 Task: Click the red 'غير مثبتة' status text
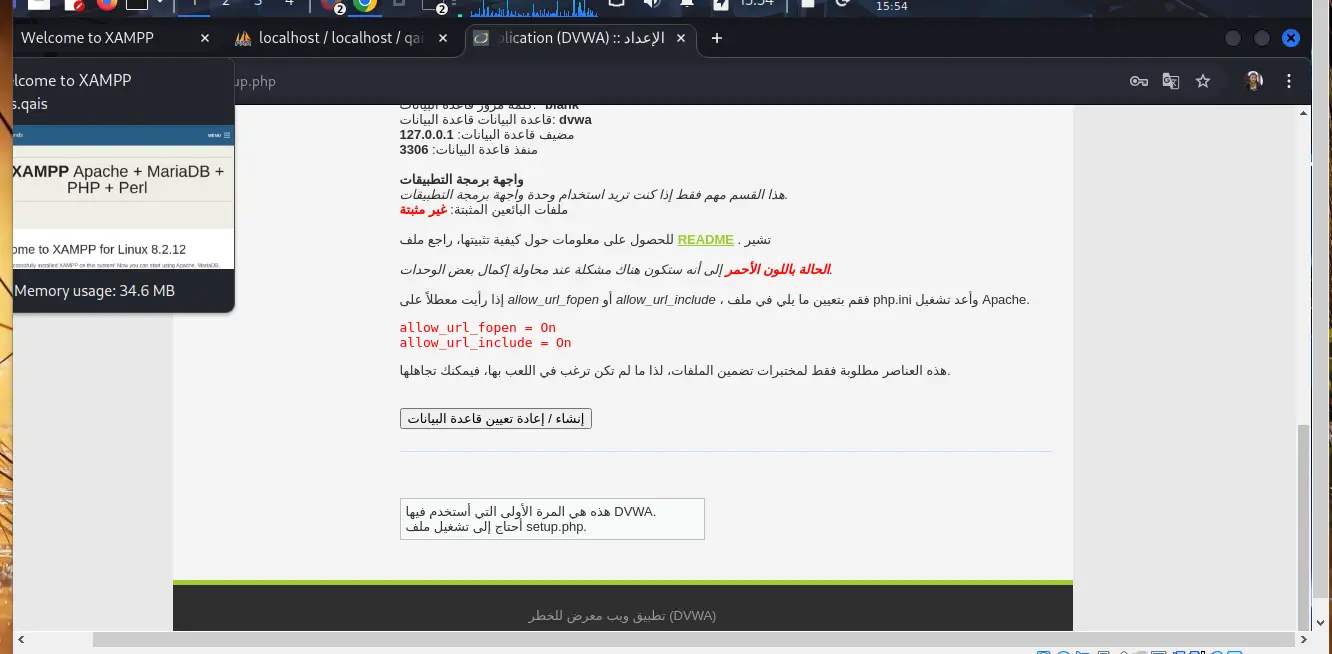click(423, 210)
